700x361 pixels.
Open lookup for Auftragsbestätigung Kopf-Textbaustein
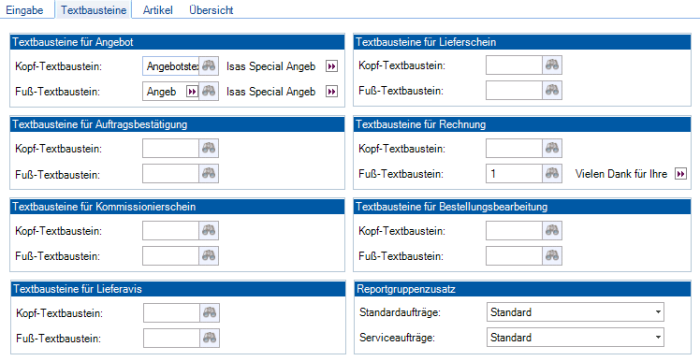208,148
